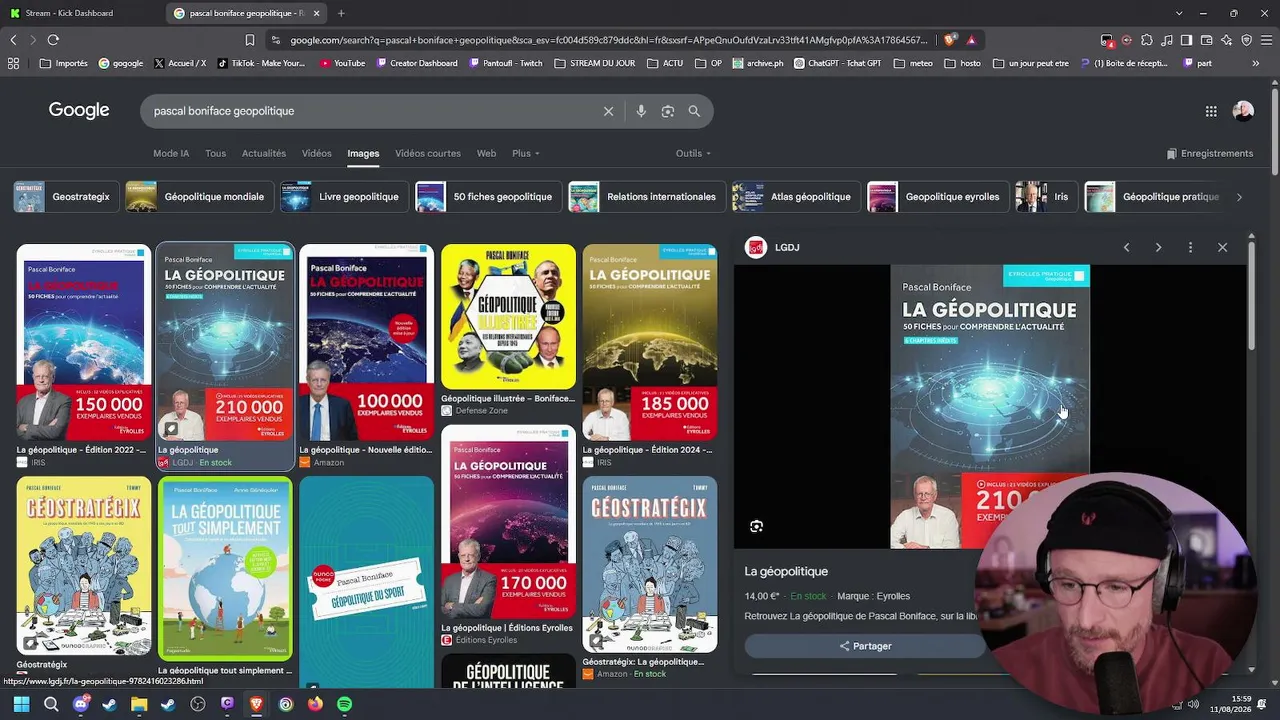This screenshot has height=720, width=1280.
Task: Search inside preview image with Lens
Action: pyautogui.click(x=756, y=526)
